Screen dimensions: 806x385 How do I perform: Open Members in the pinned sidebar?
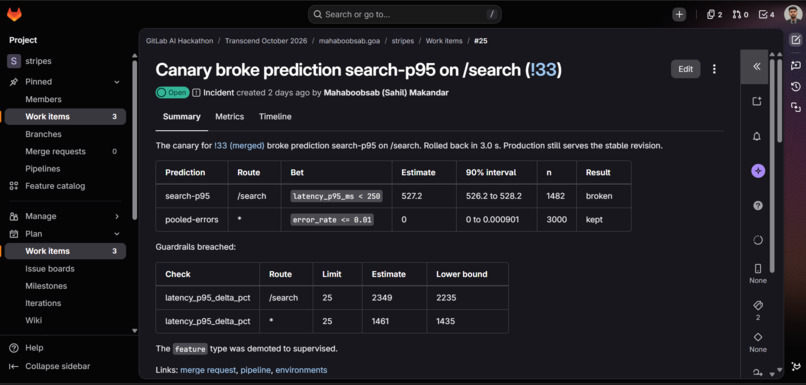[x=43, y=99]
